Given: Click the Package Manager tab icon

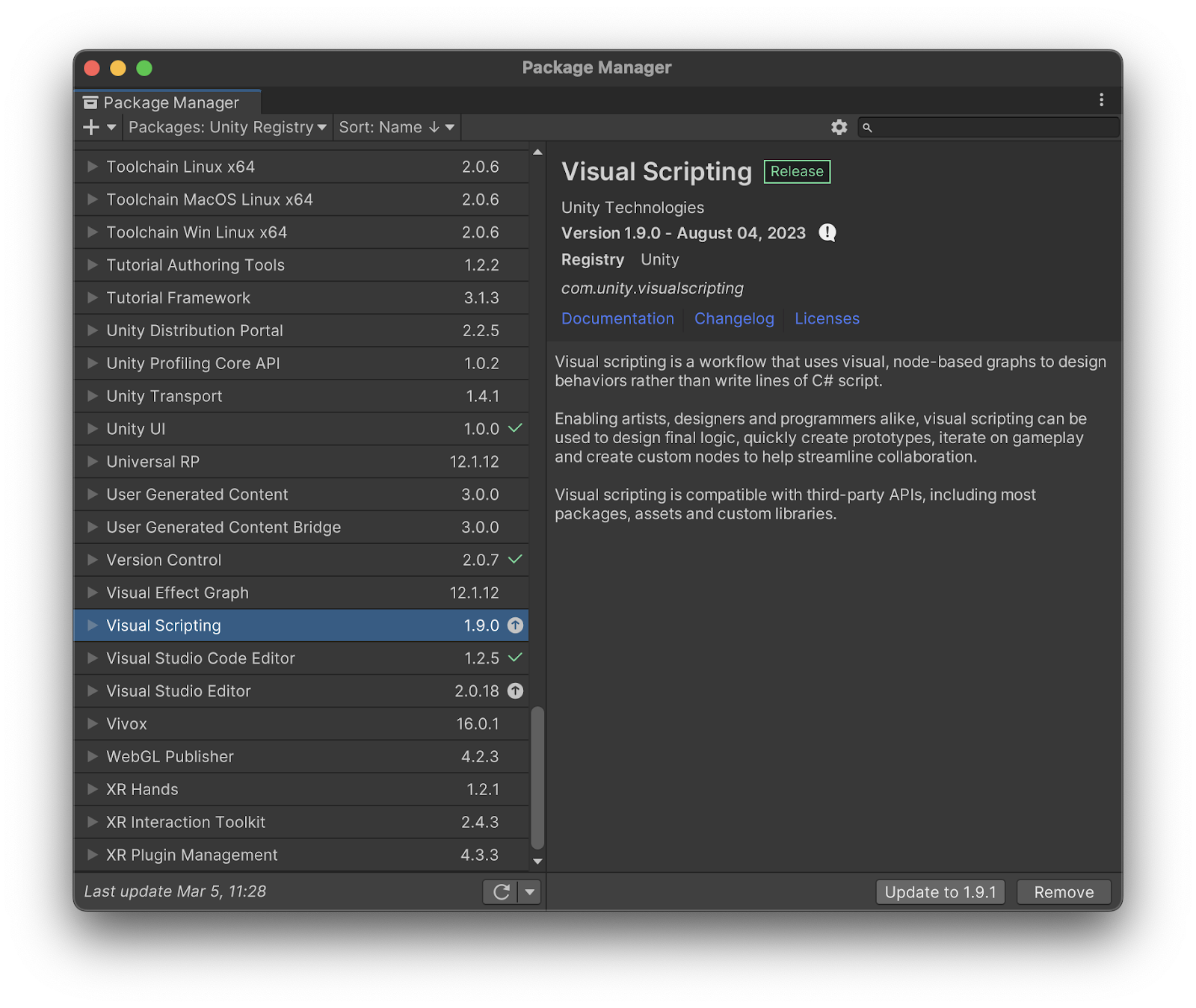Looking at the screenshot, I should tap(90, 102).
